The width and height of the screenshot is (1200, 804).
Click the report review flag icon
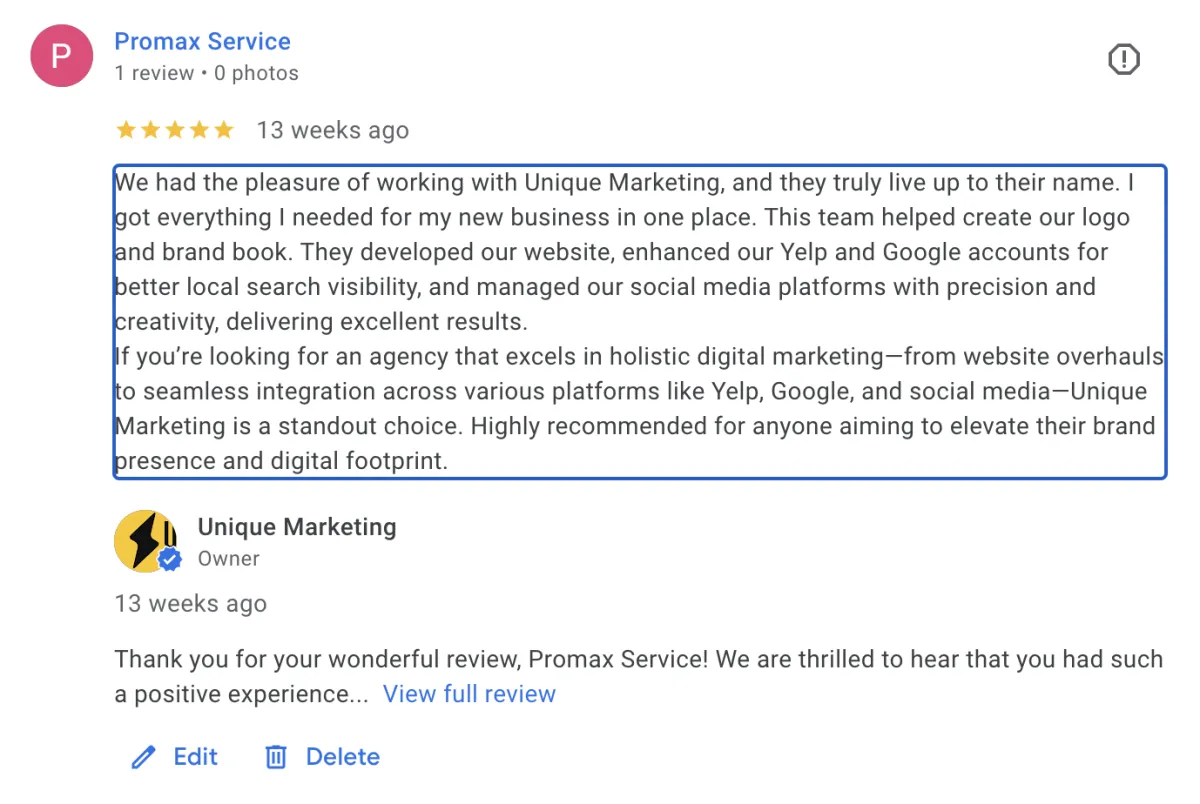[x=1124, y=60]
